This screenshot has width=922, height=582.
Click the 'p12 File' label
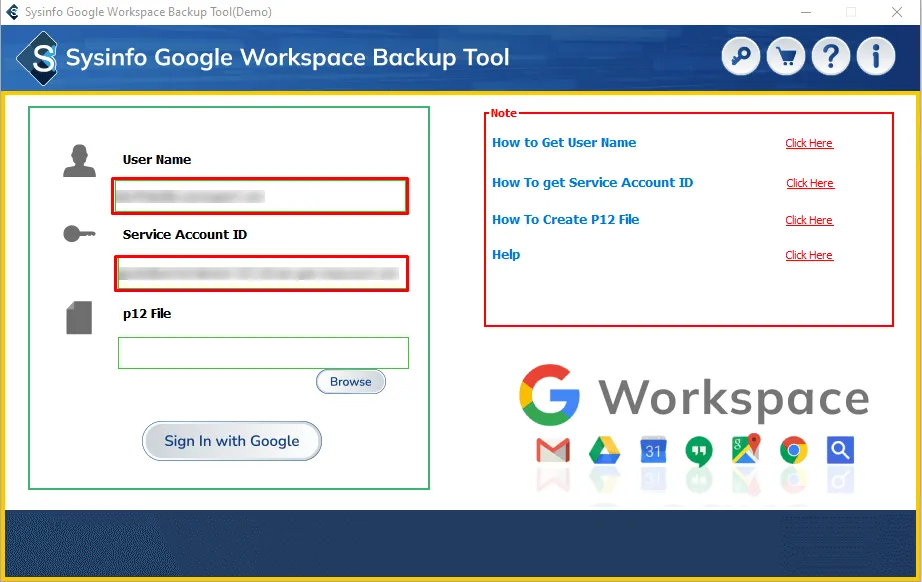click(147, 313)
